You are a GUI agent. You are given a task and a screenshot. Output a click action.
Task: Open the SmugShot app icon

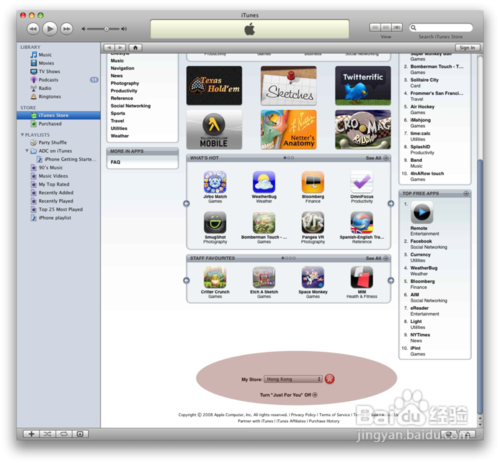(x=215, y=222)
